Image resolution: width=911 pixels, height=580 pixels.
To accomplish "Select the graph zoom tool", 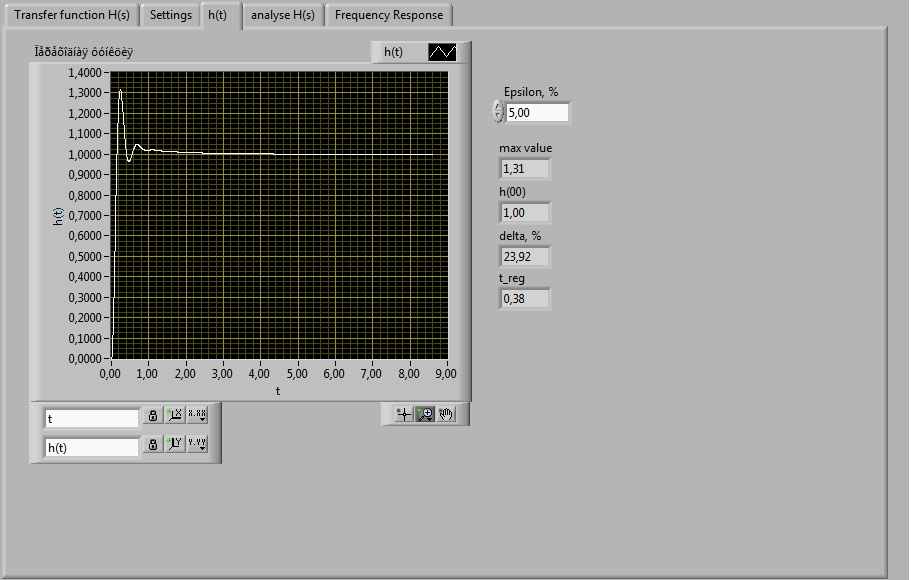I will (425, 414).
